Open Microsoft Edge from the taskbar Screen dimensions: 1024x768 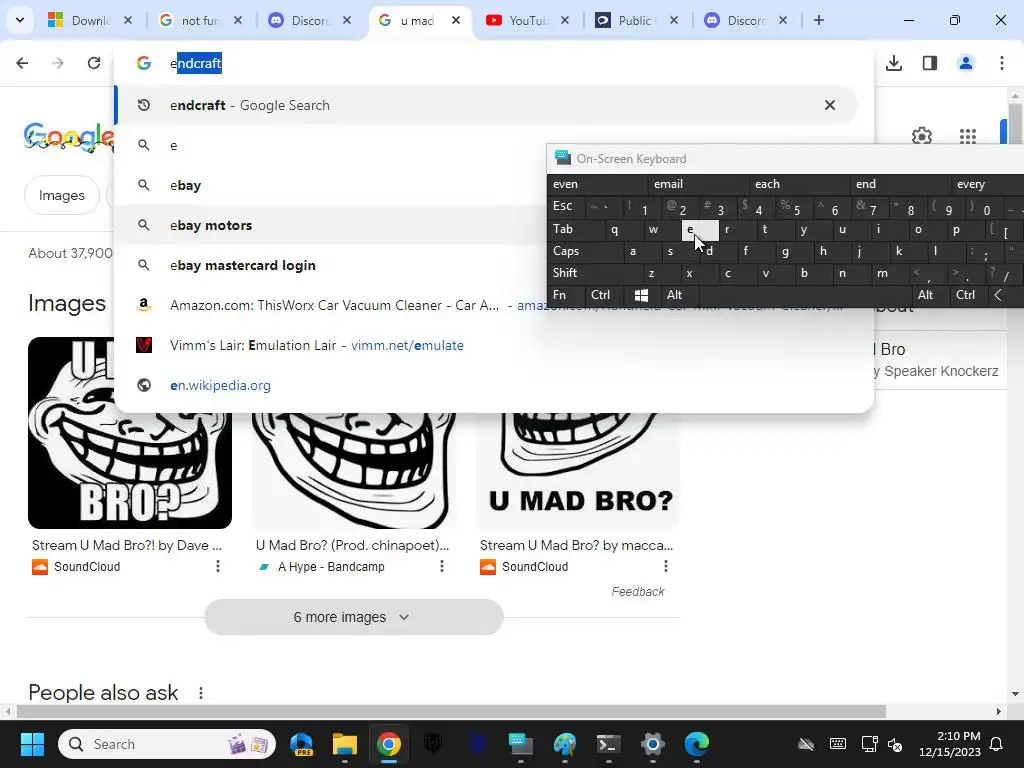click(x=697, y=744)
